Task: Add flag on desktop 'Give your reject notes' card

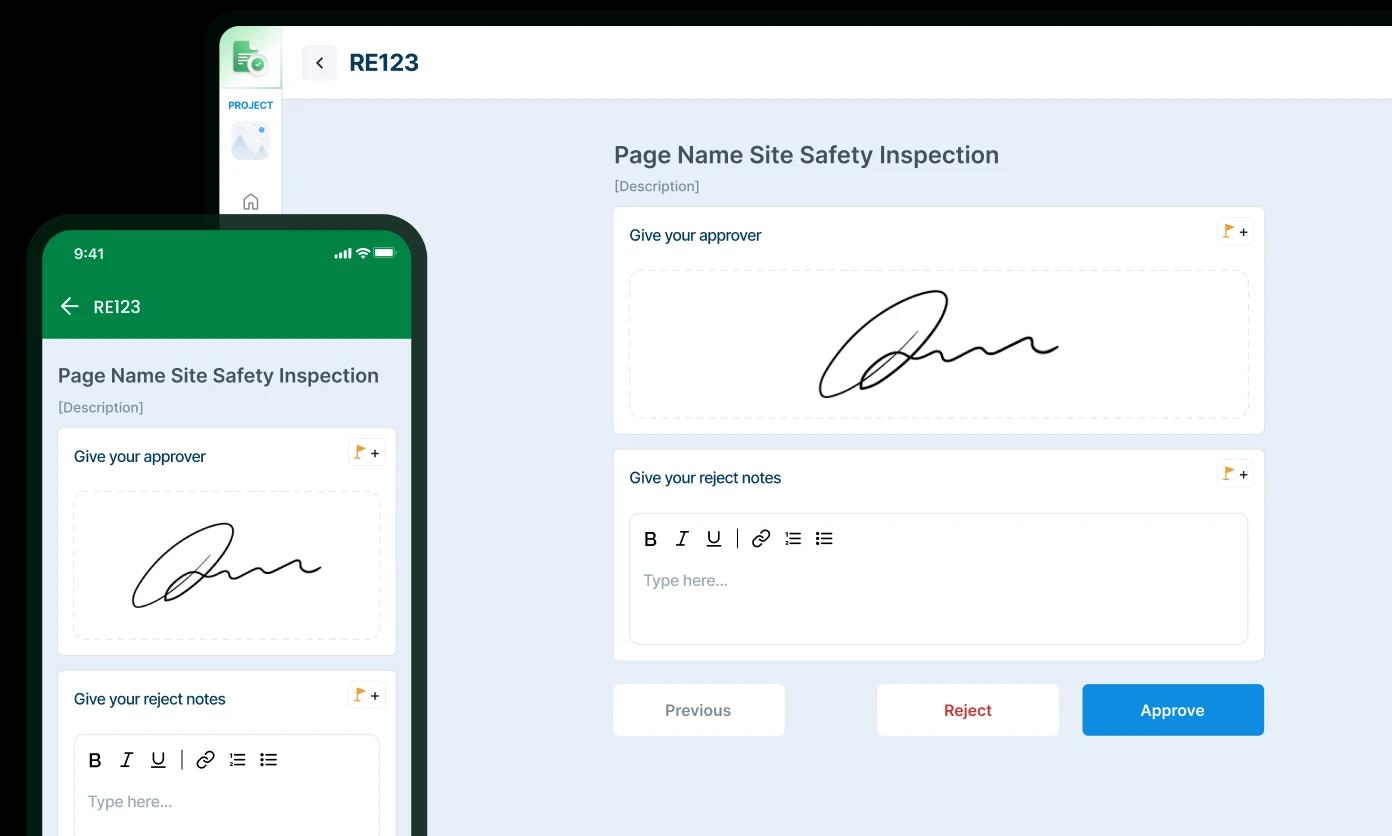Action: (x=1235, y=474)
